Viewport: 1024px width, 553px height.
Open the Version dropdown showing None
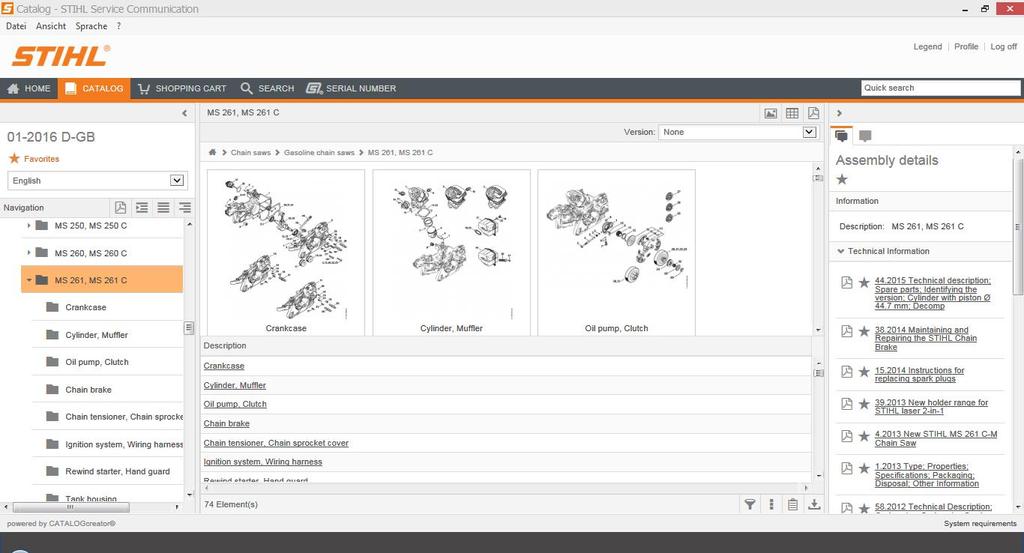(738, 132)
